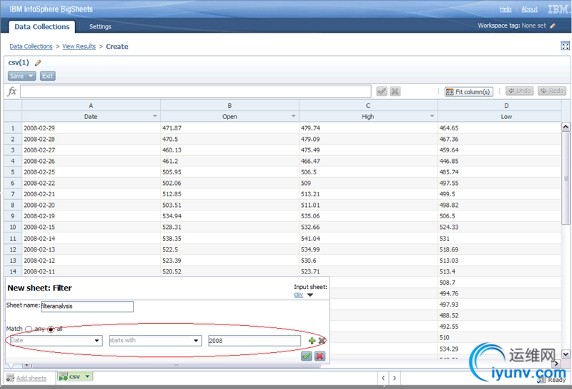
Task: Click the Workspace tag edit pencil
Action: point(553,26)
